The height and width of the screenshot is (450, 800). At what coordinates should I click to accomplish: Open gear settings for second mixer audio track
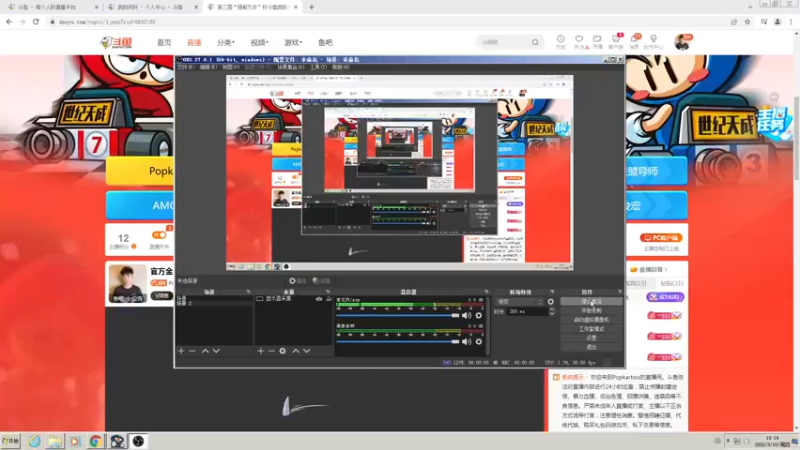pyautogui.click(x=479, y=342)
